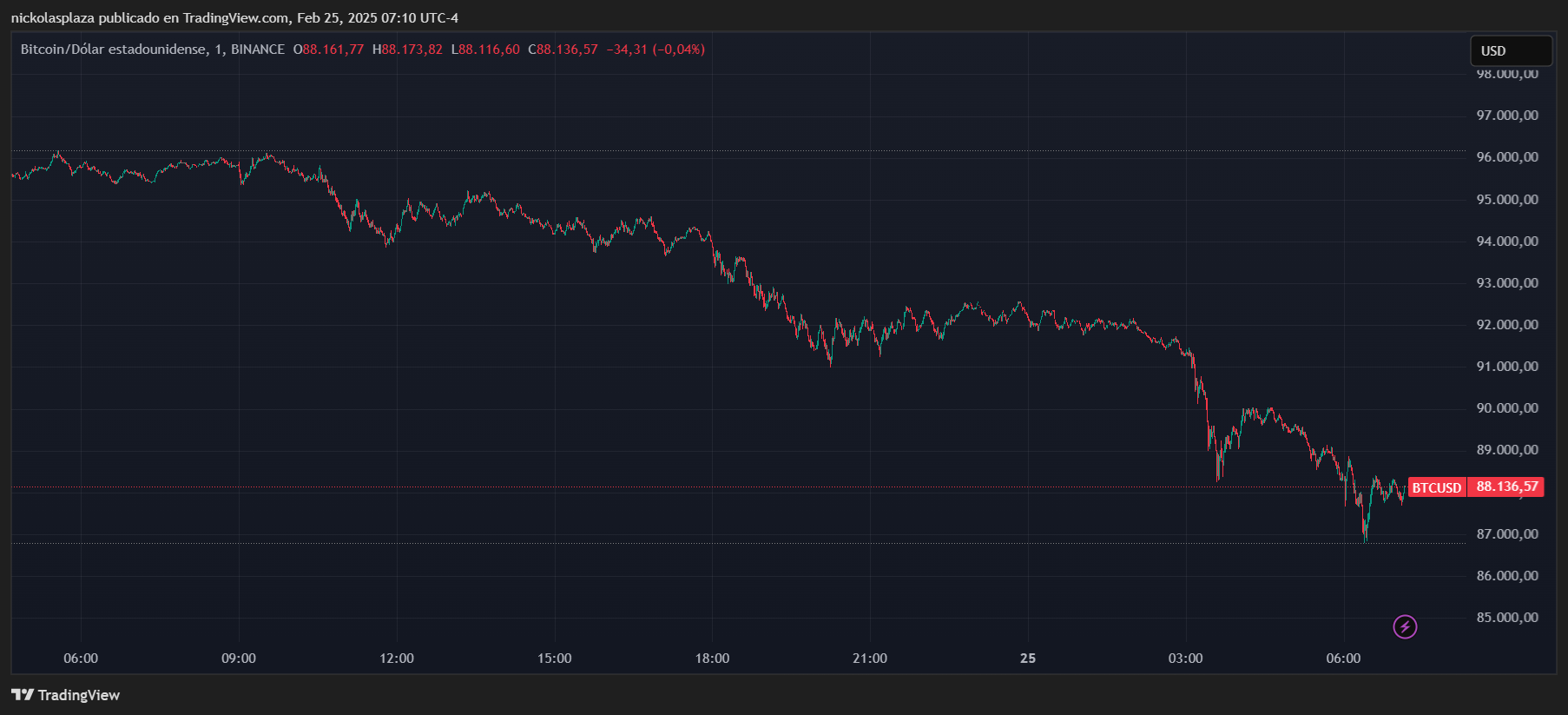Open the USD currency selector
Viewport: 1568px width, 715px height.
click(x=1511, y=51)
